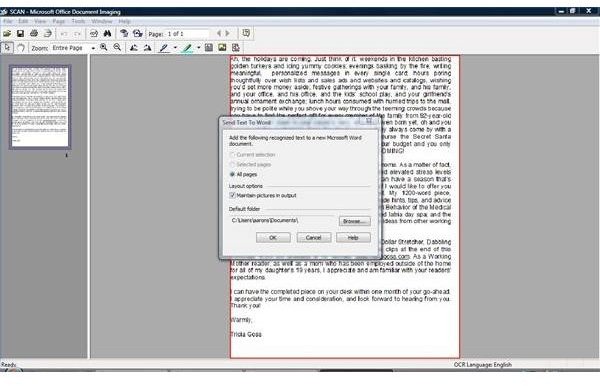Click the Browse button for default folder
The width and height of the screenshot is (600, 386).
pos(355,221)
